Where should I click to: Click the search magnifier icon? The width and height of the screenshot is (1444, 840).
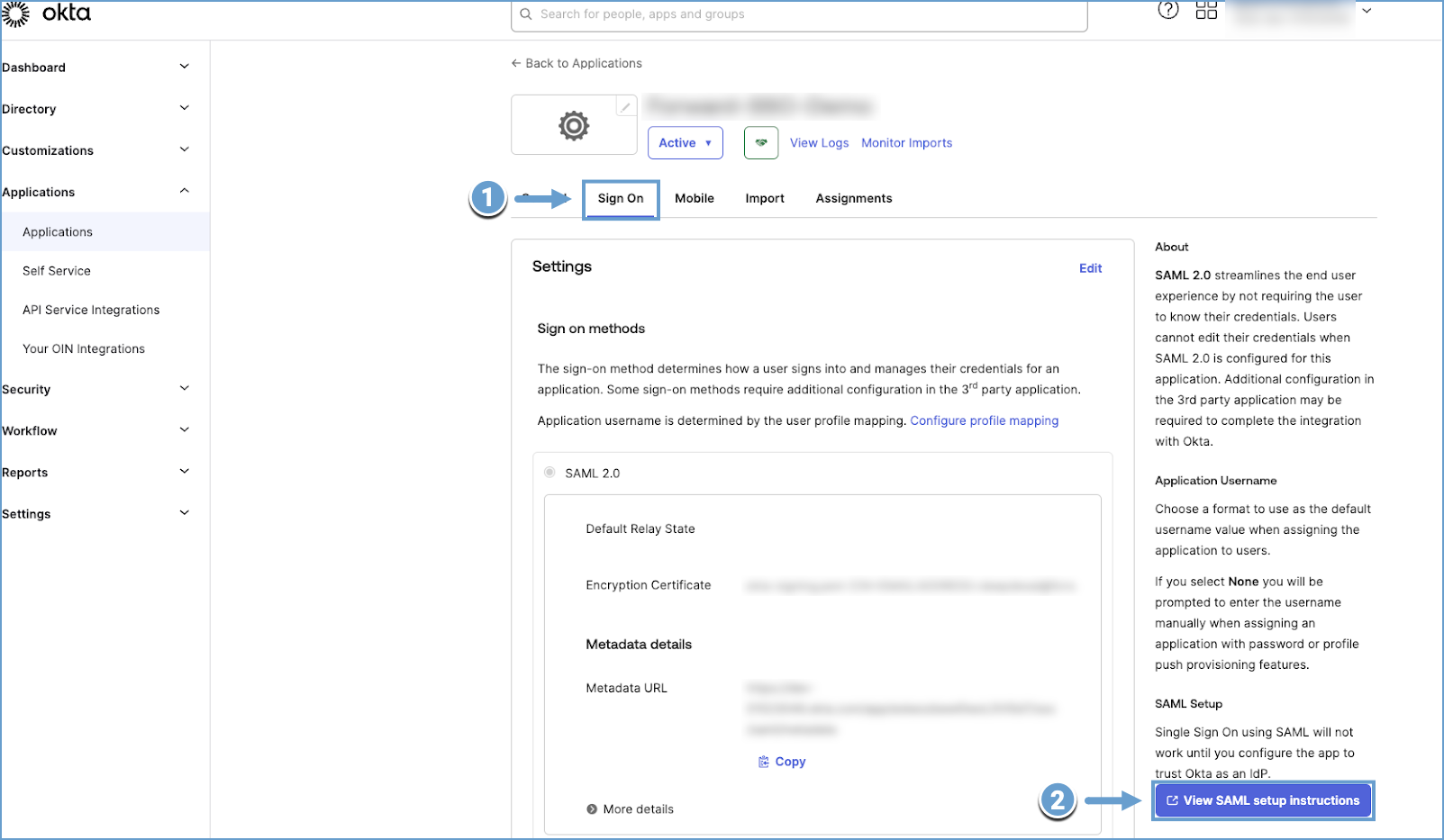click(x=525, y=14)
